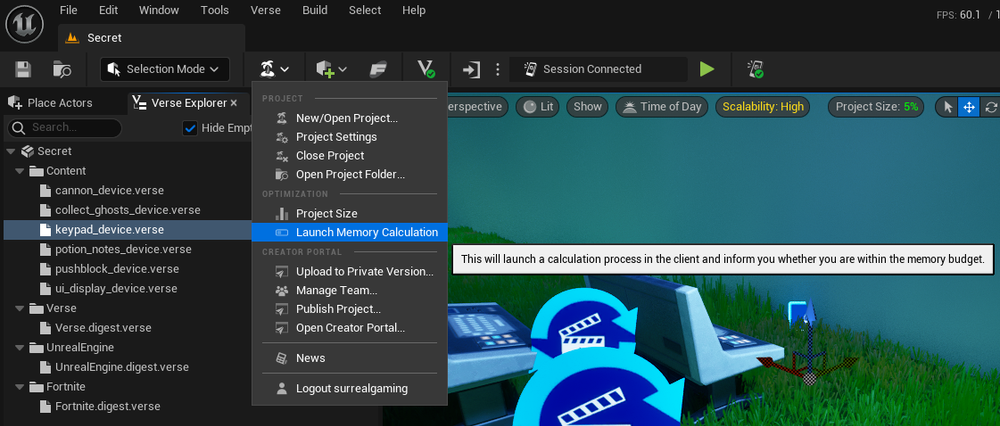Click the Sequencer clapboard toolbar icon

378,69
